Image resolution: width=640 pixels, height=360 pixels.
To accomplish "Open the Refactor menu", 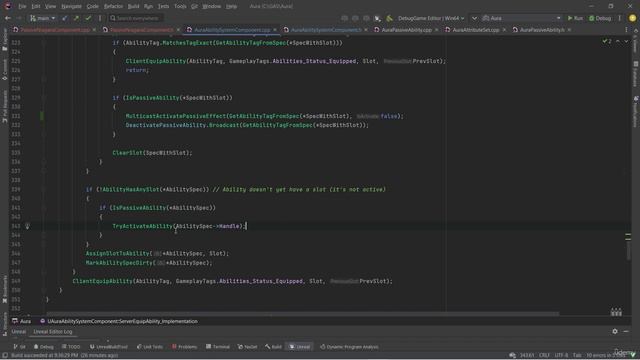I will click(x=113, y=6).
